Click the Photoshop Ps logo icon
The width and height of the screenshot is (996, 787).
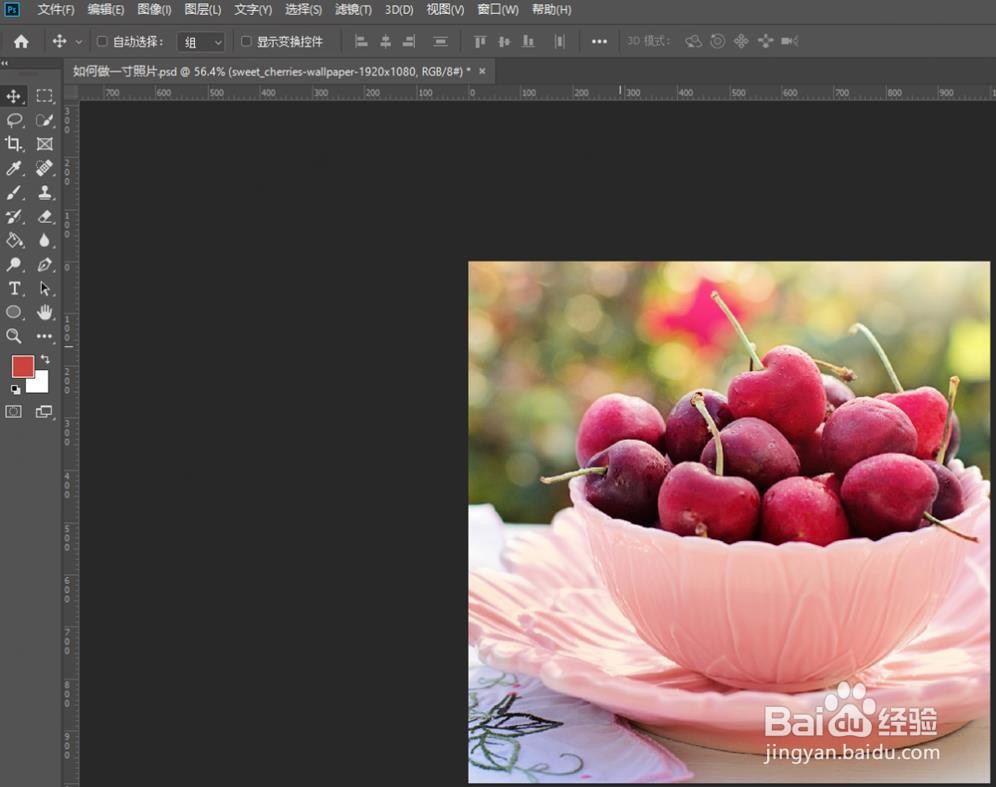(x=11, y=10)
